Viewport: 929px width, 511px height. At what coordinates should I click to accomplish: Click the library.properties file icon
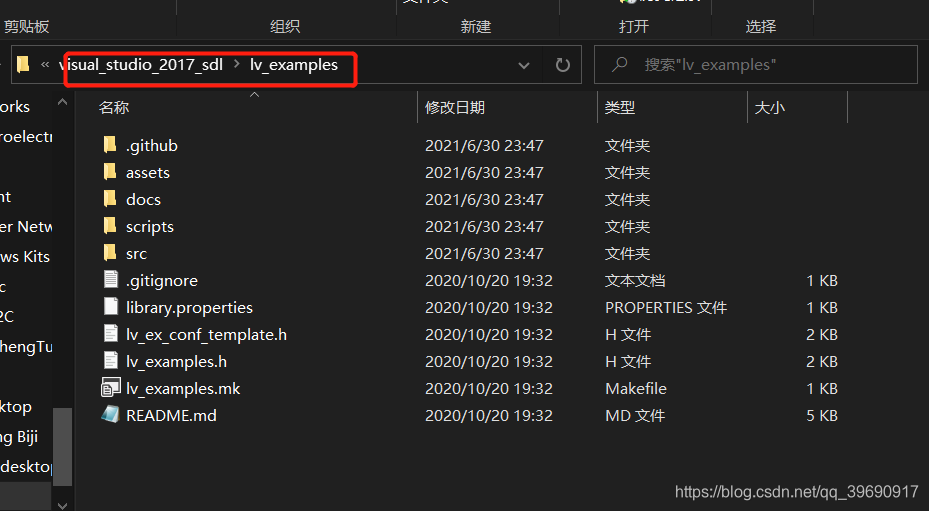(x=111, y=306)
